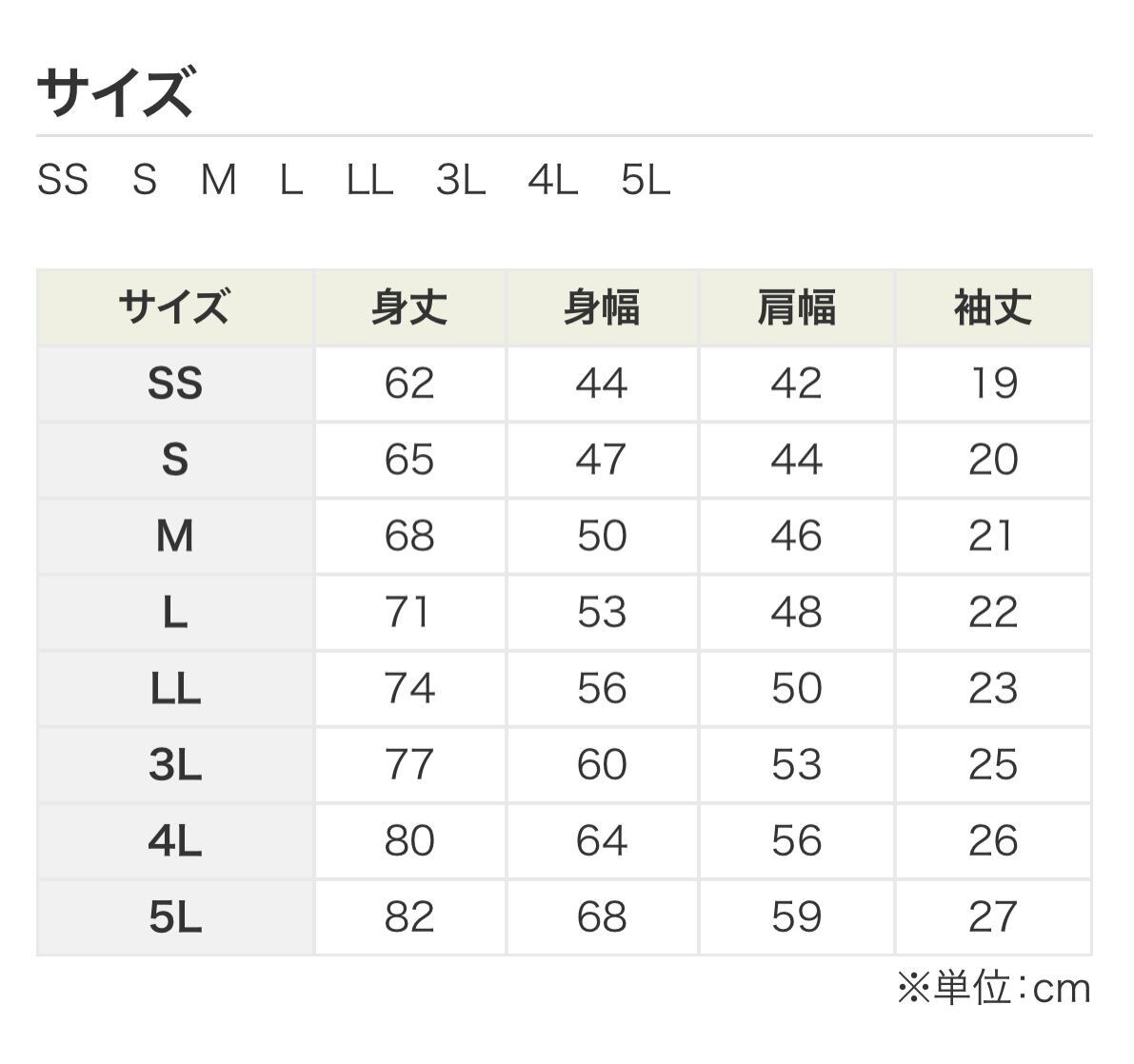The width and height of the screenshot is (1134, 1064).
Task: Click the 身丈 value 71 for size L
Action: coord(409,612)
